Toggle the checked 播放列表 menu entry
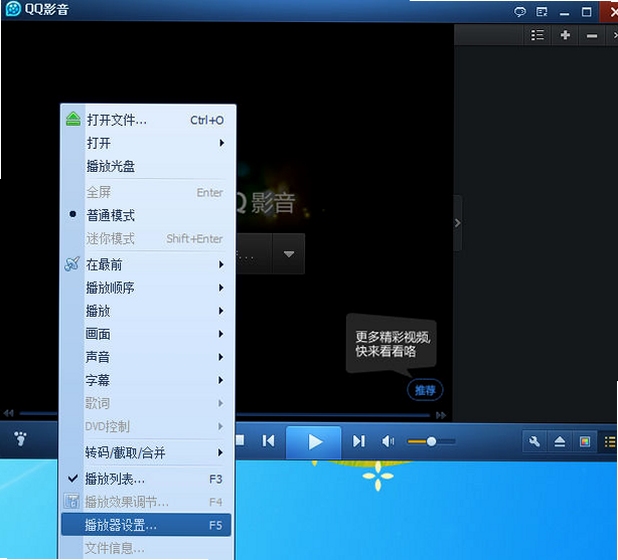This screenshot has height=560, width=618. coord(146,479)
